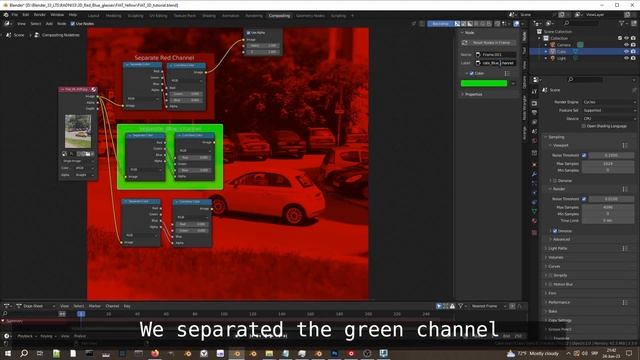Open the green node color swatch
The height and width of the screenshot is (360, 640).
pyautogui.click(x=484, y=83)
